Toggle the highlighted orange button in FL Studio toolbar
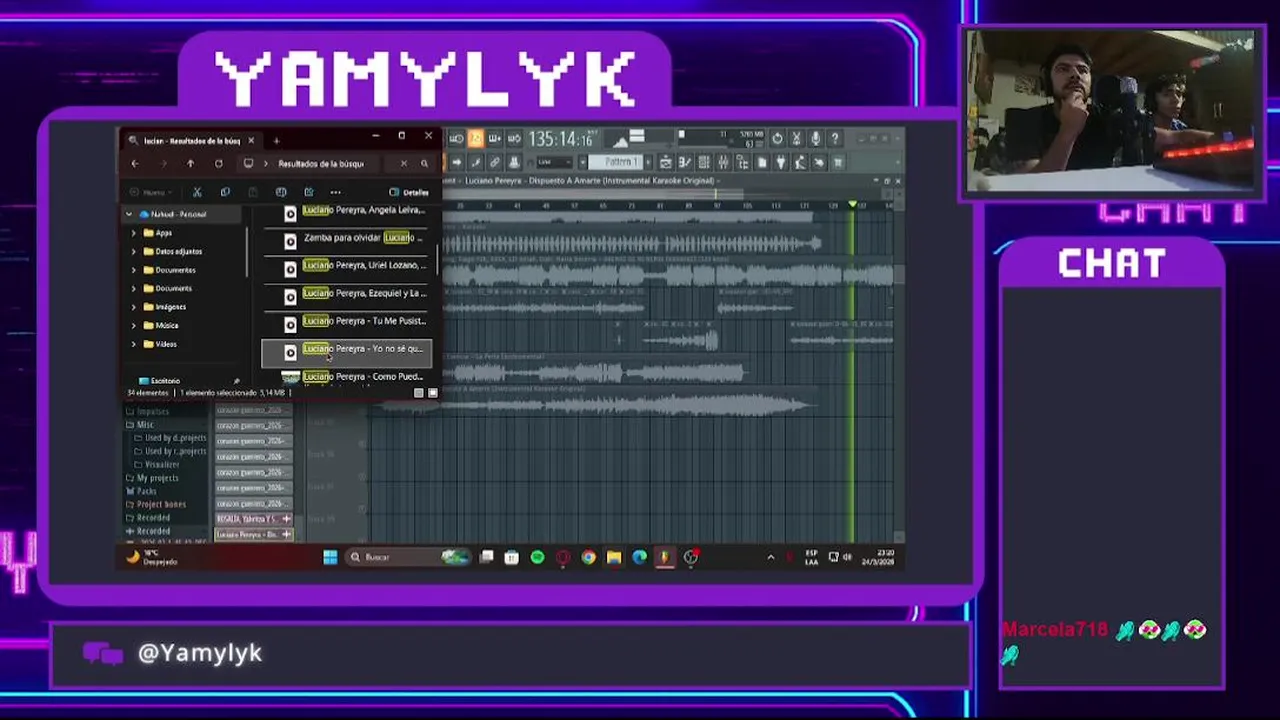The image size is (1280, 720). click(x=476, y=139)
